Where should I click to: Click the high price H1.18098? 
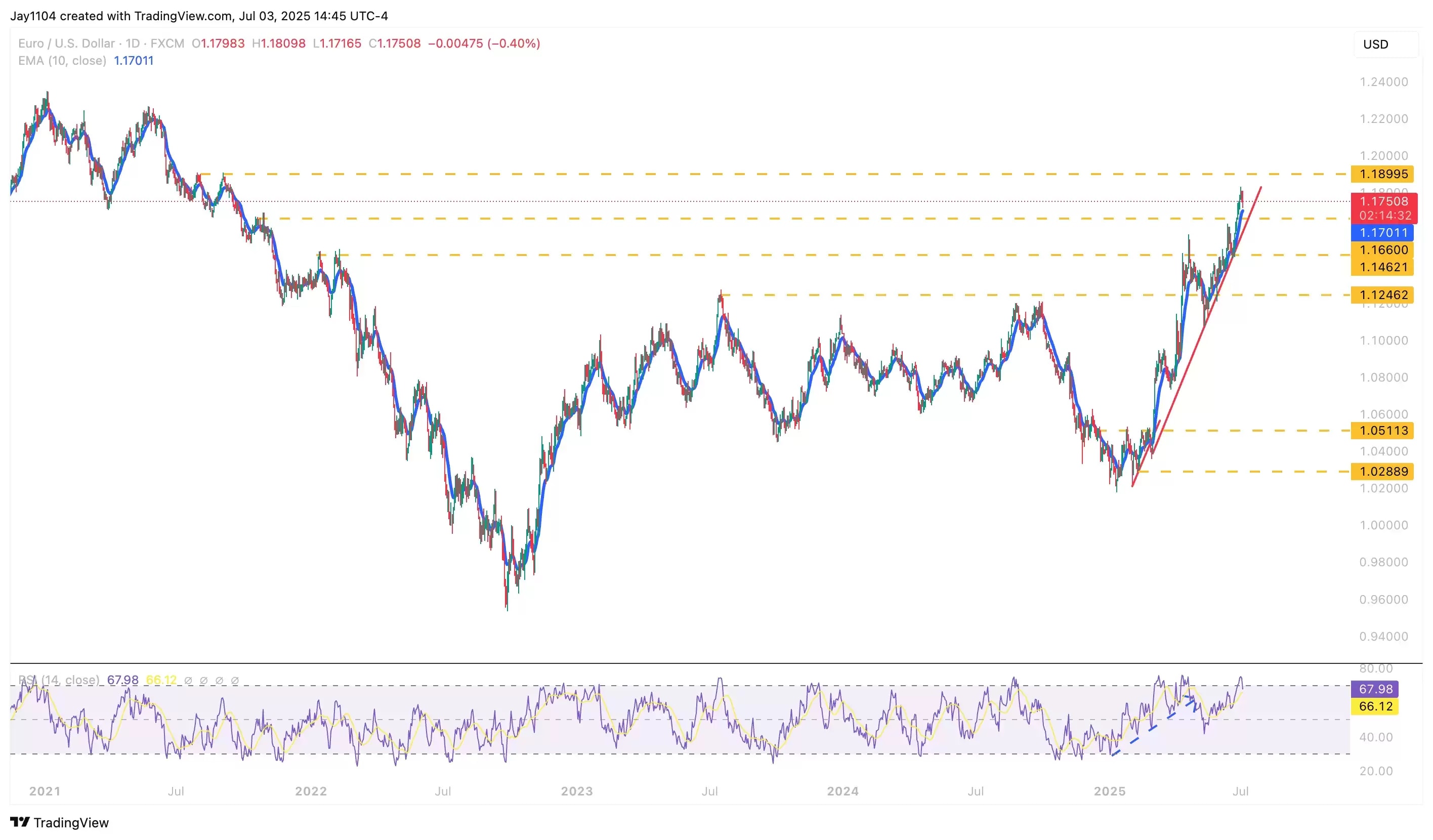click(279, 43)
